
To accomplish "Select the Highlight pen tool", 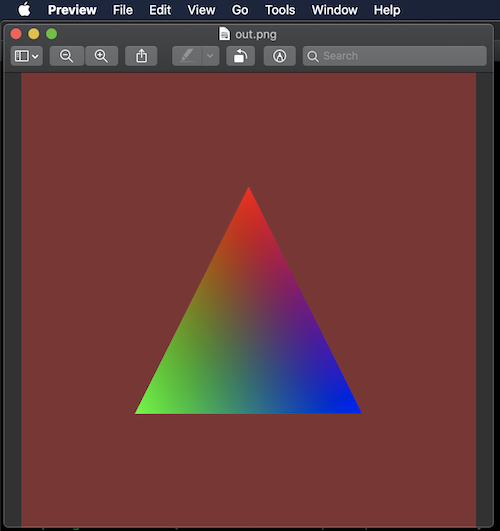I will point(187,56).
